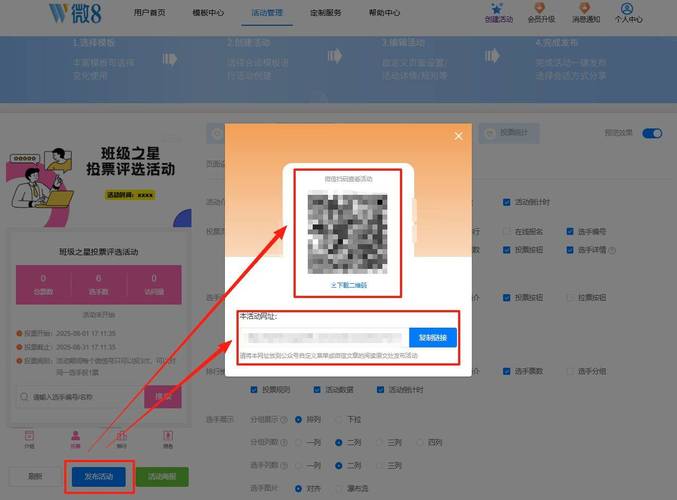Open the 投票统计 tab behind popup

(x=509, y=133)
